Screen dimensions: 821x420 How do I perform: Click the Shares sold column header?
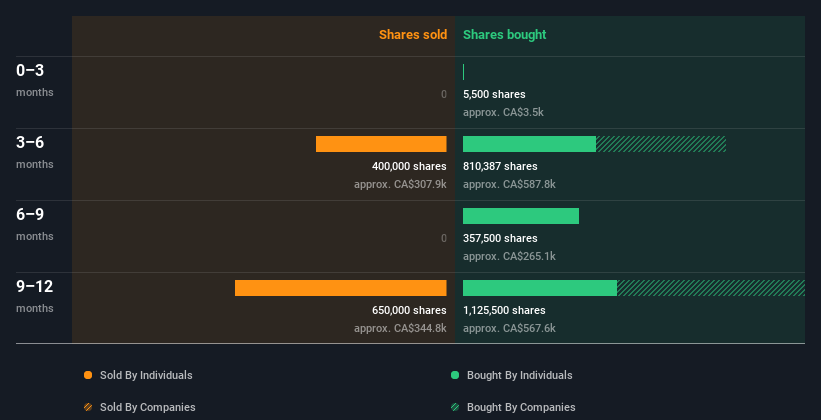[413, 35]
